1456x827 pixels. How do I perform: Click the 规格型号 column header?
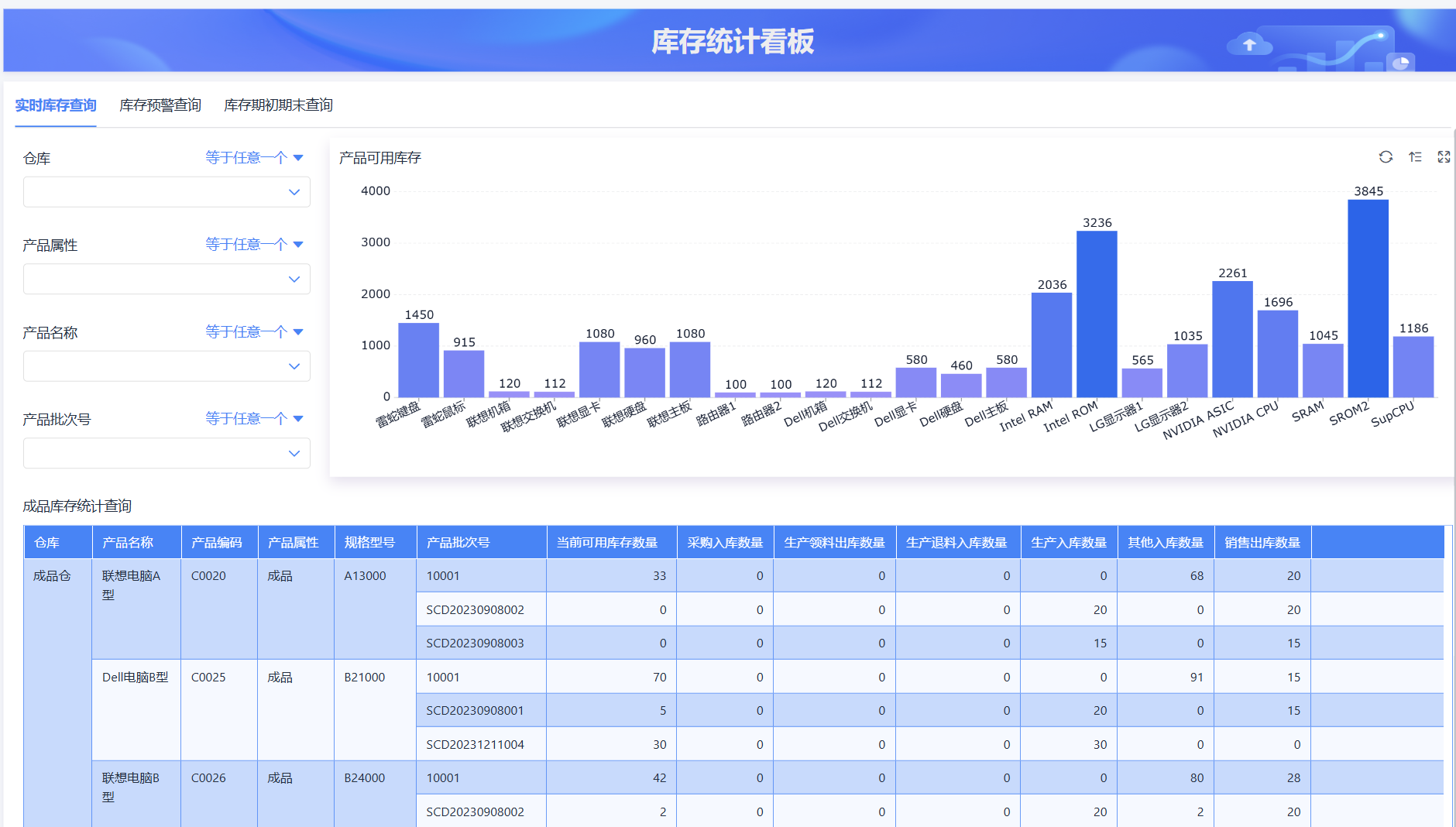coord(376,542)
